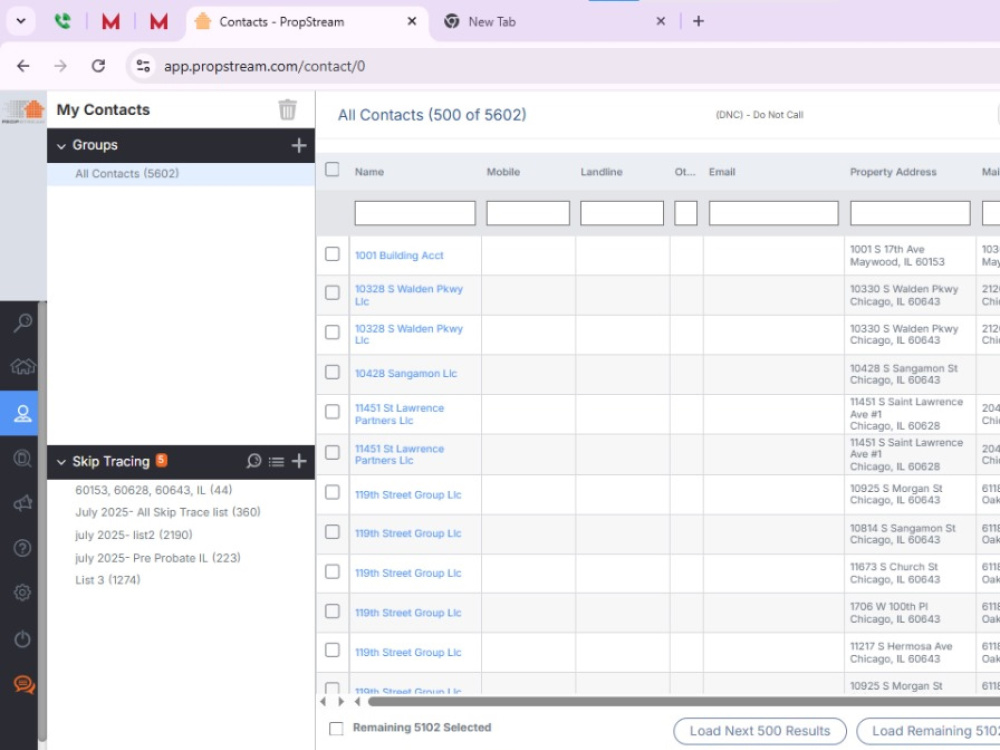Click the Logout power icon
Image resolution: width=1000 pixels, height=750 pixels.
point(22,639)
